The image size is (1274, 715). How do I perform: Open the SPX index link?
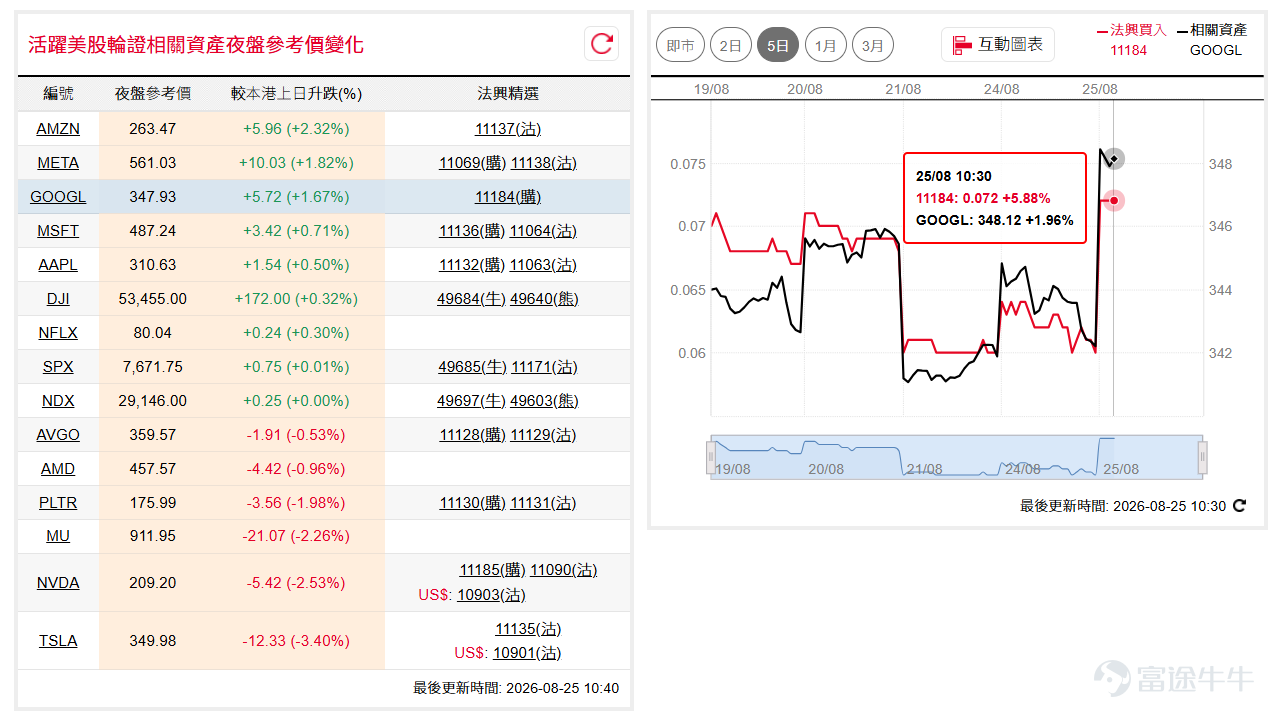tap(58, 367)
